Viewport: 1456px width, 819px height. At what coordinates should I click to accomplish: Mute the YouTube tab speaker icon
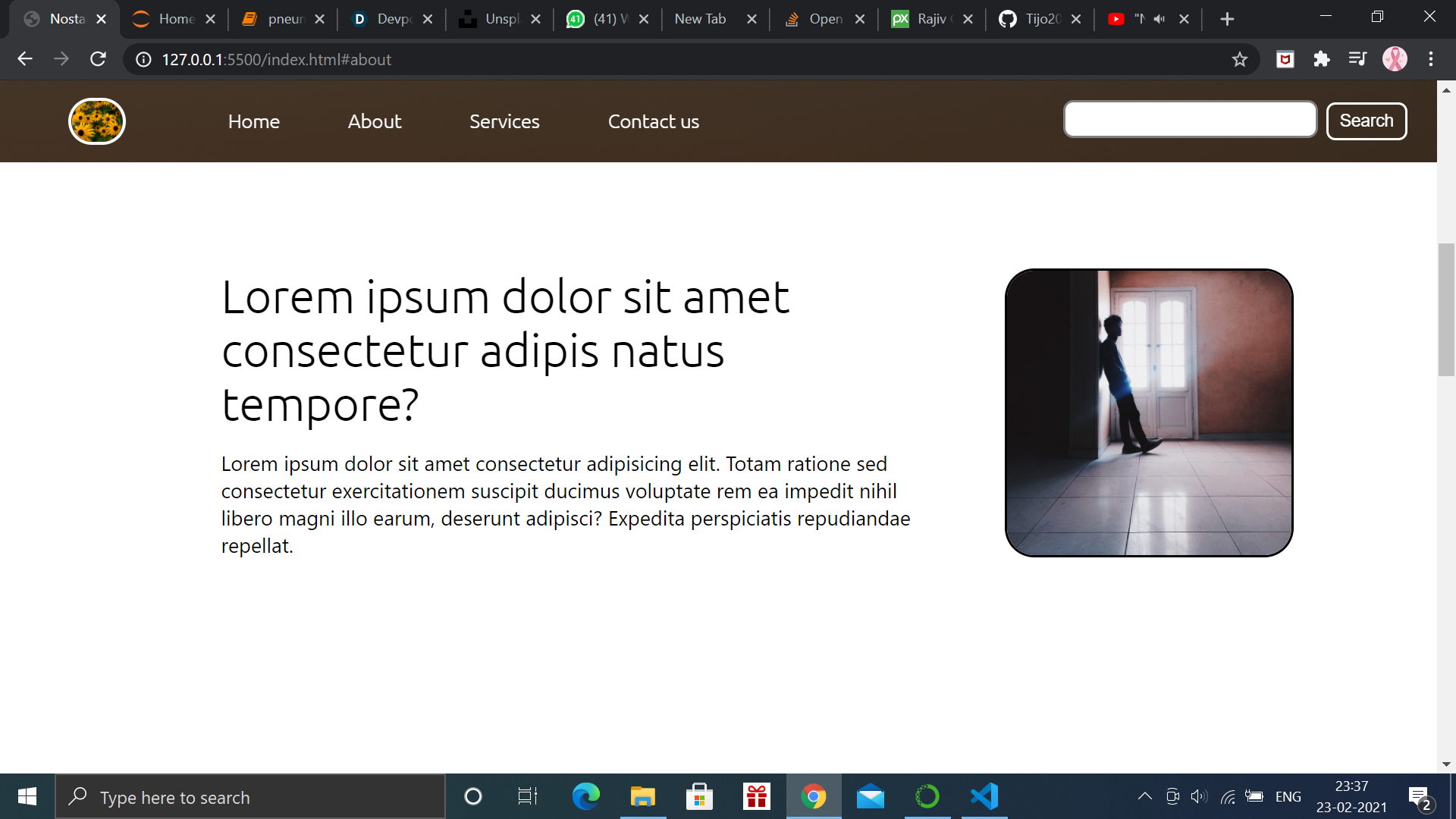tap(1159, 19)
